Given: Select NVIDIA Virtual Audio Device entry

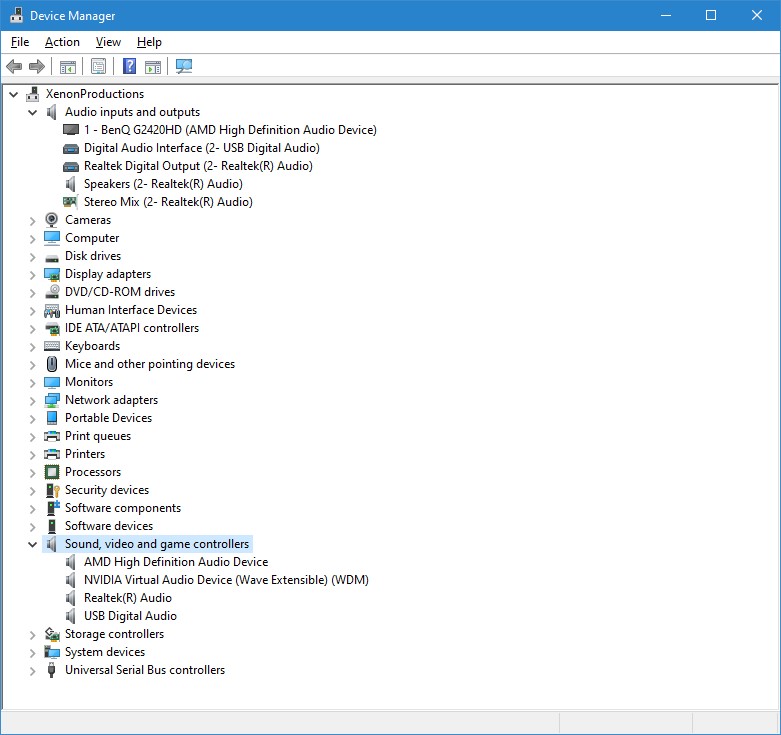Looking at the screenshot, I should [225, 580].
